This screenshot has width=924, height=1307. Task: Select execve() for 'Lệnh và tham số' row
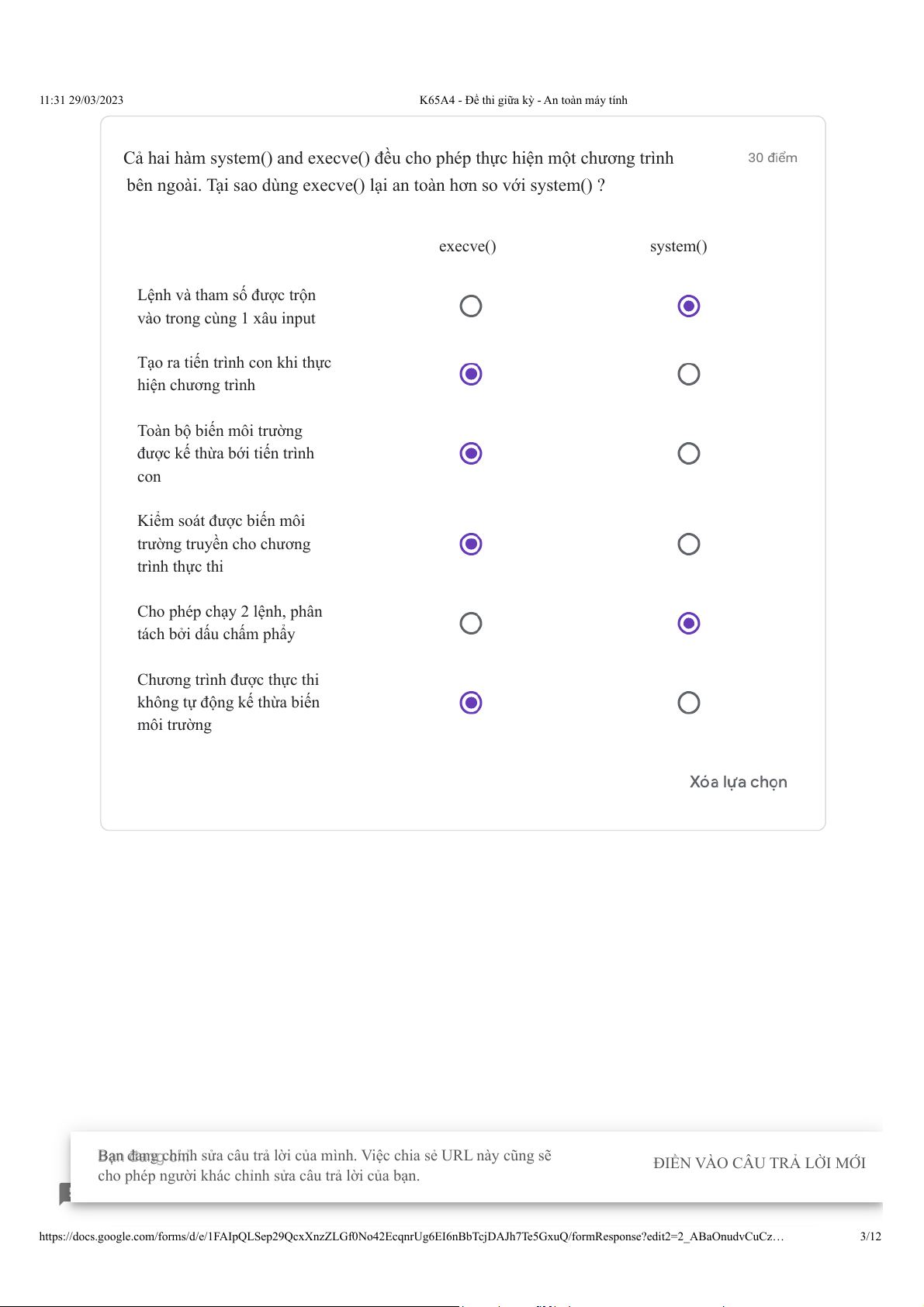coord(471,306)
